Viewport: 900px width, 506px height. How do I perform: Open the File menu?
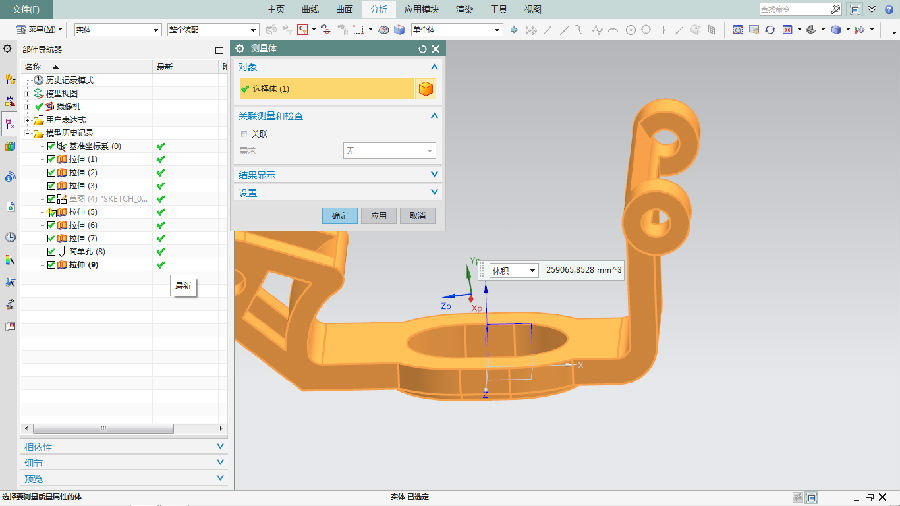point(27,8)
